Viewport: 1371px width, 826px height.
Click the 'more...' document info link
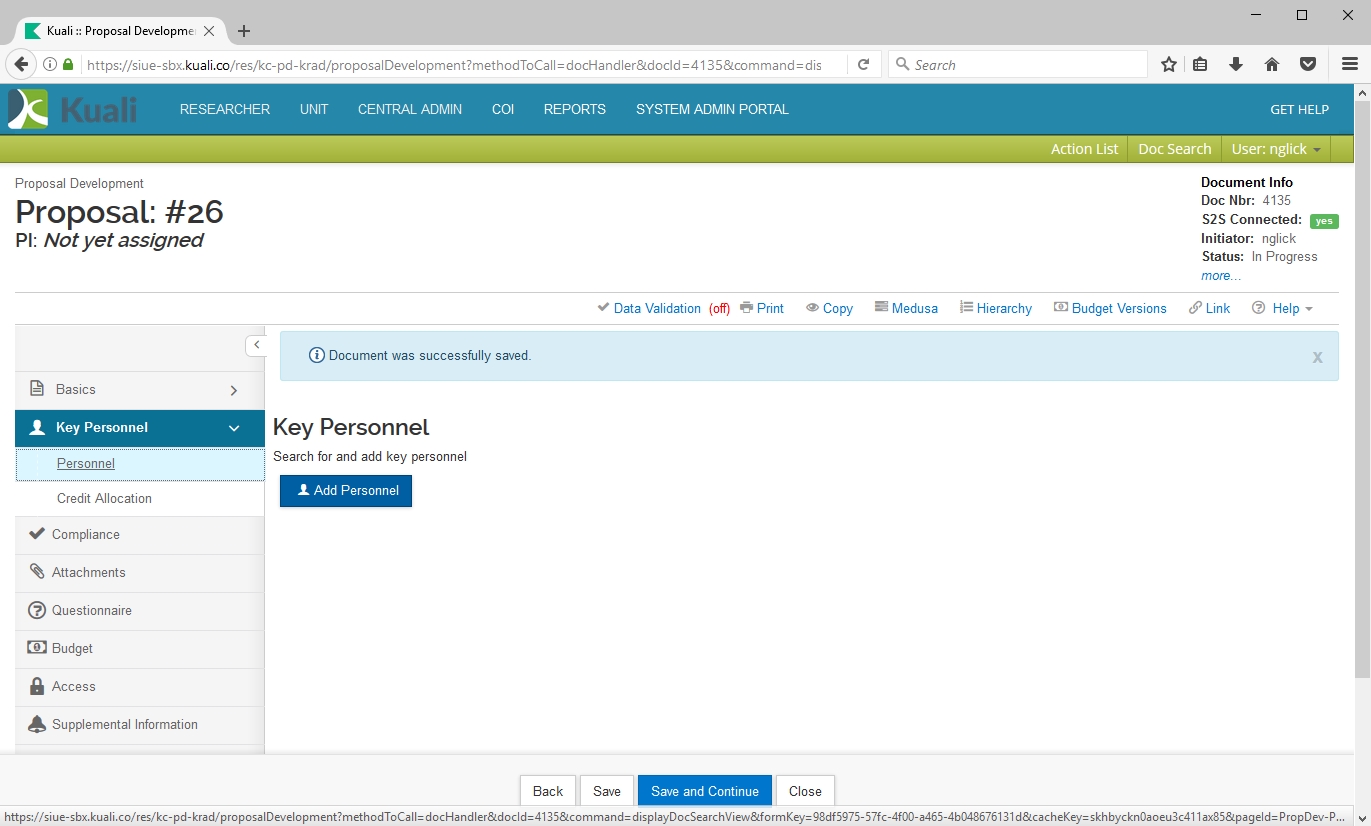pos(1221,275)
